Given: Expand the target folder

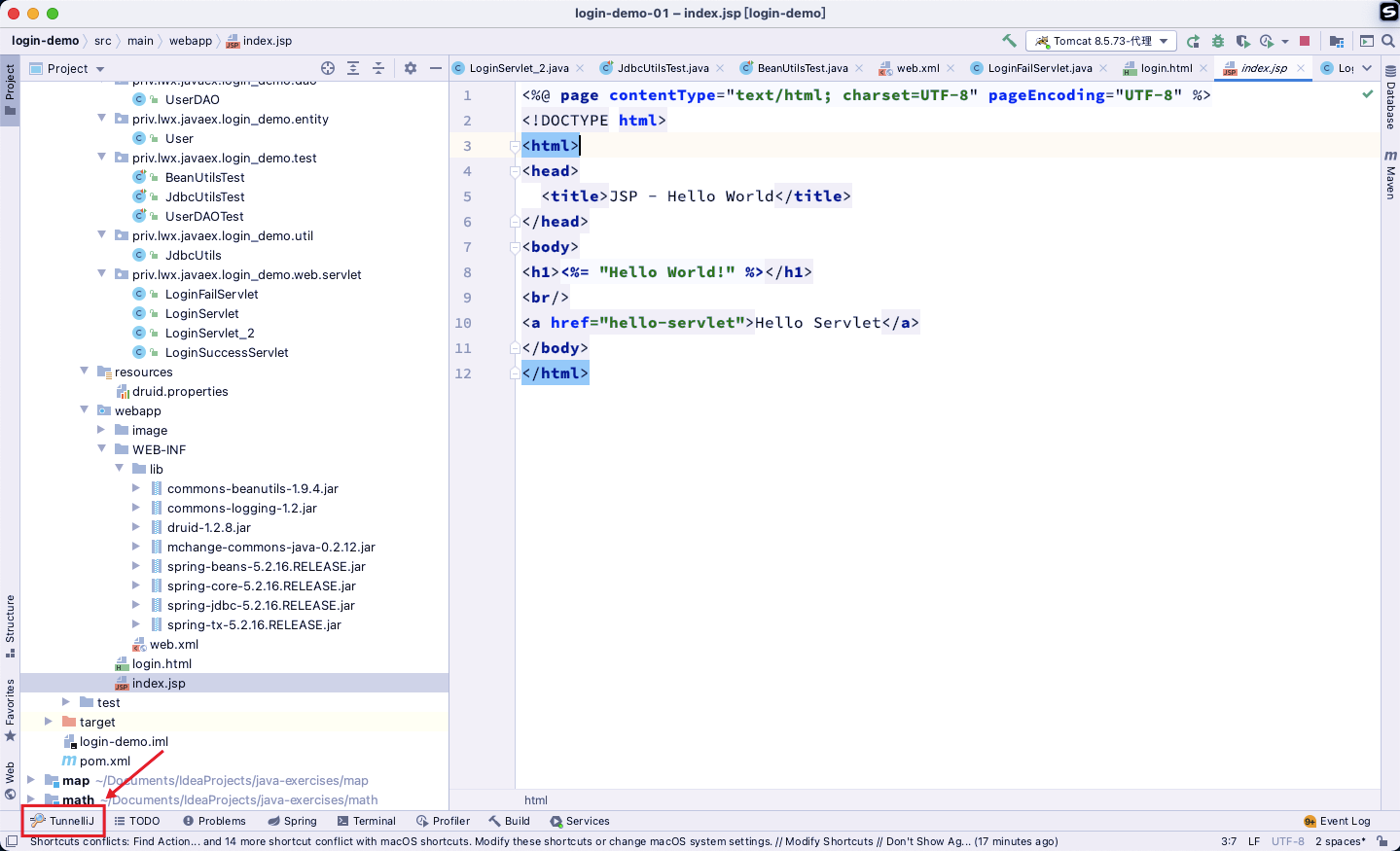Looking at the screenshot, I should click(49, 722).
